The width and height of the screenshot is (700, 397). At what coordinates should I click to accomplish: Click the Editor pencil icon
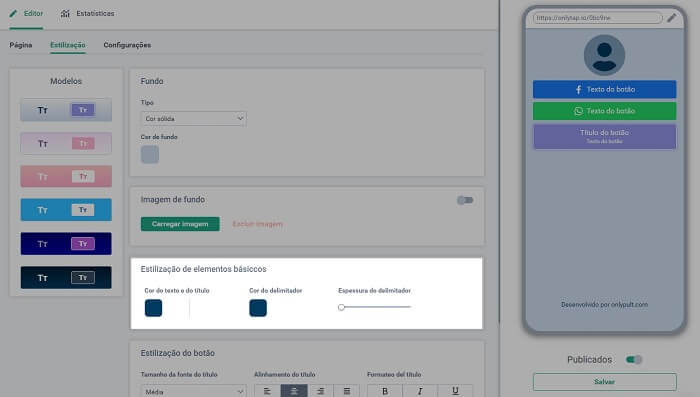pyautogui.click(x=13, y=13)
